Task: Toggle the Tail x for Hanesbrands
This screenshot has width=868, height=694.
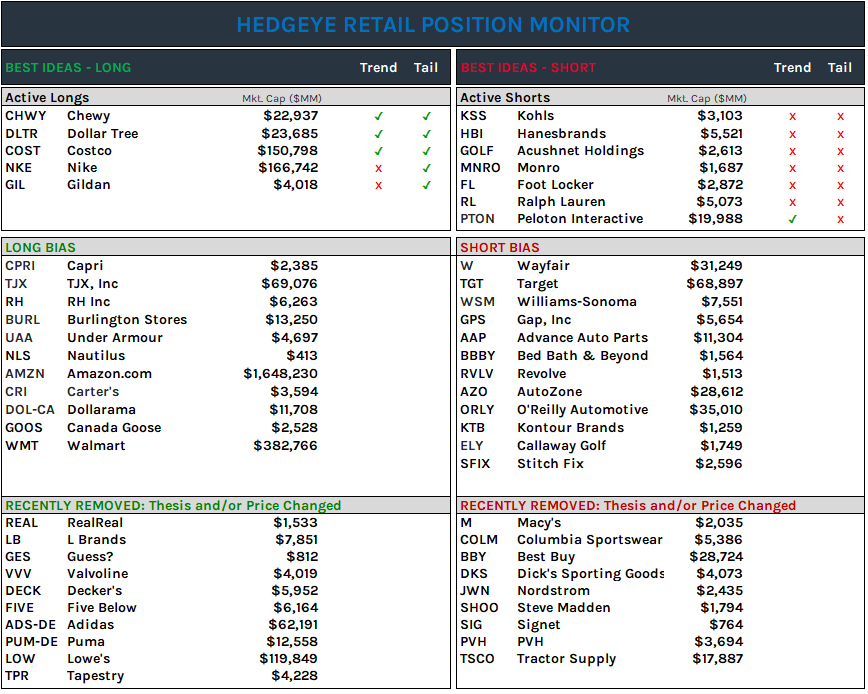Action: [840, 133]
